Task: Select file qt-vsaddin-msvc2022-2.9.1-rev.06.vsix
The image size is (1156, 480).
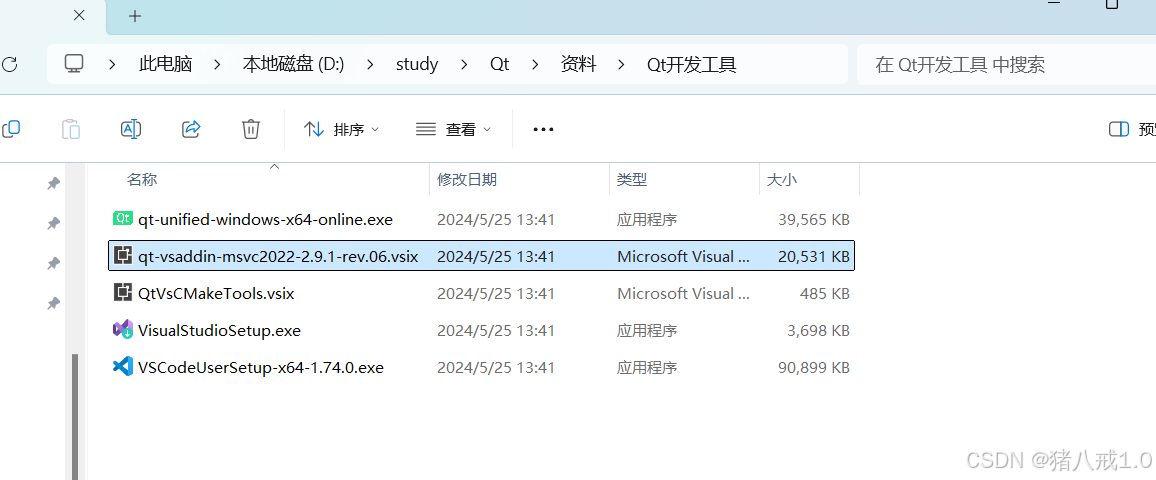Action: click(x=481, y=256)
